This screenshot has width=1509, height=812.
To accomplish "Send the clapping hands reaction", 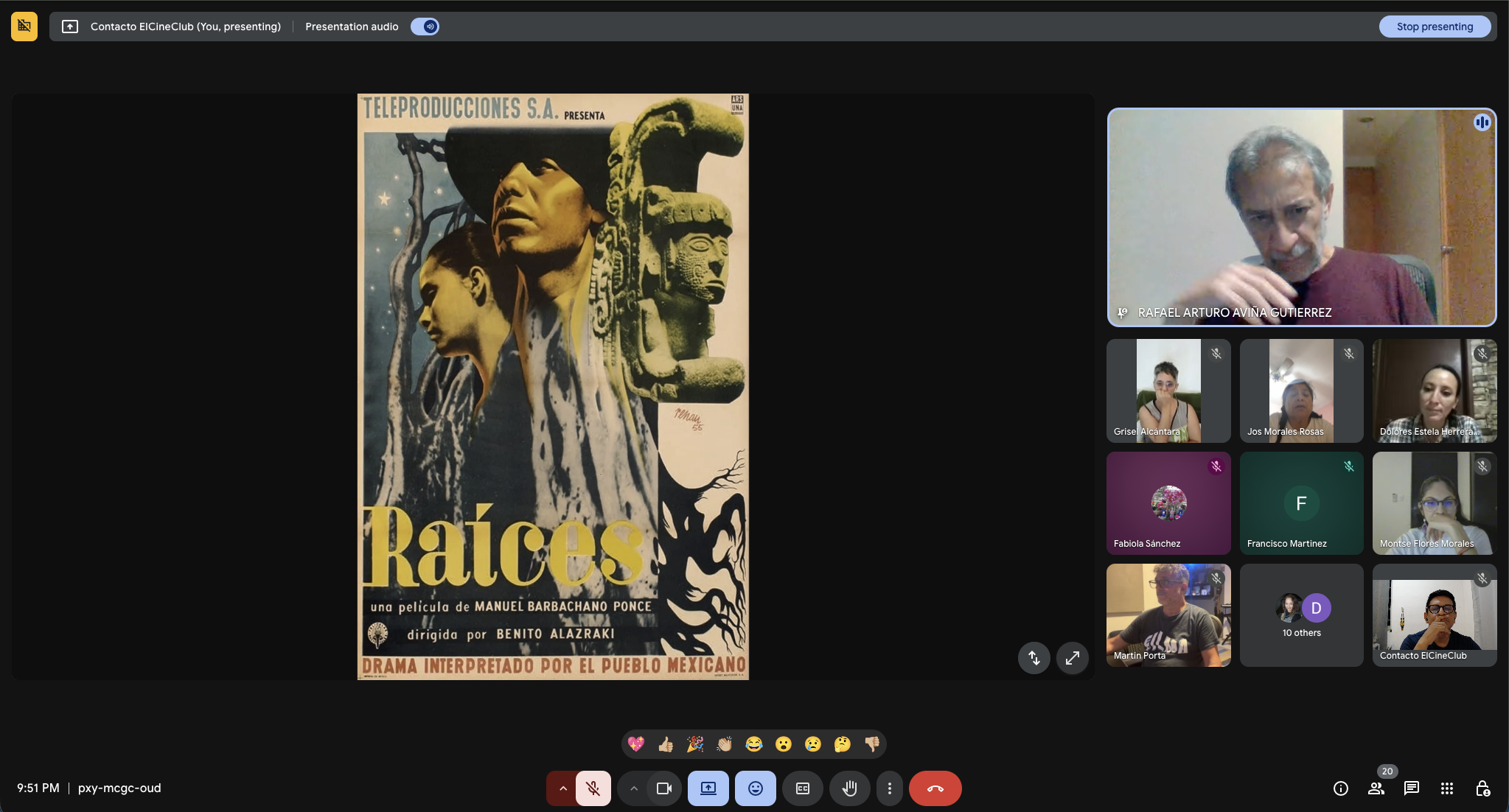I will point(725,744).
